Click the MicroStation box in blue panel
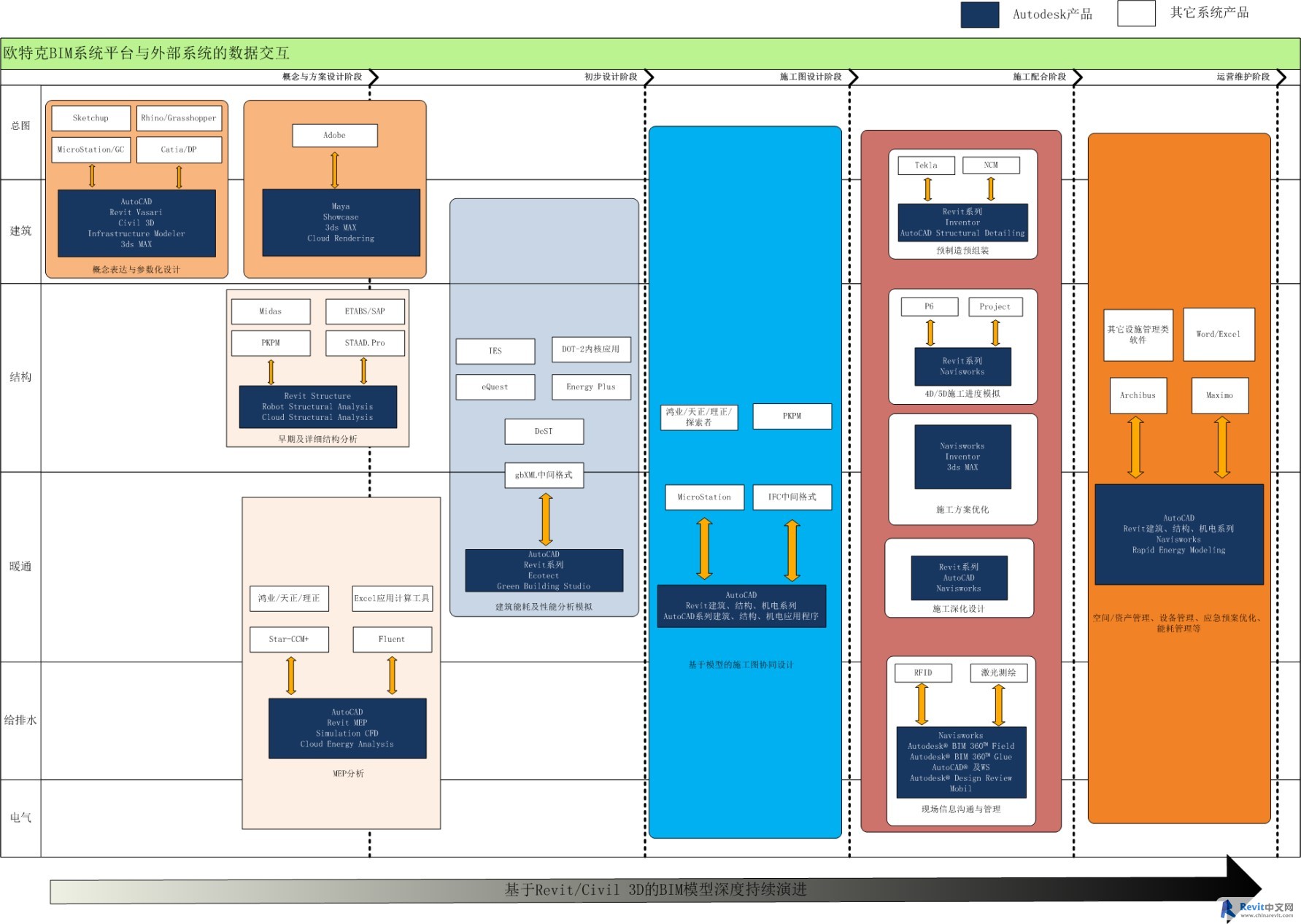1301x924 pixels. (x=705, y=497)
